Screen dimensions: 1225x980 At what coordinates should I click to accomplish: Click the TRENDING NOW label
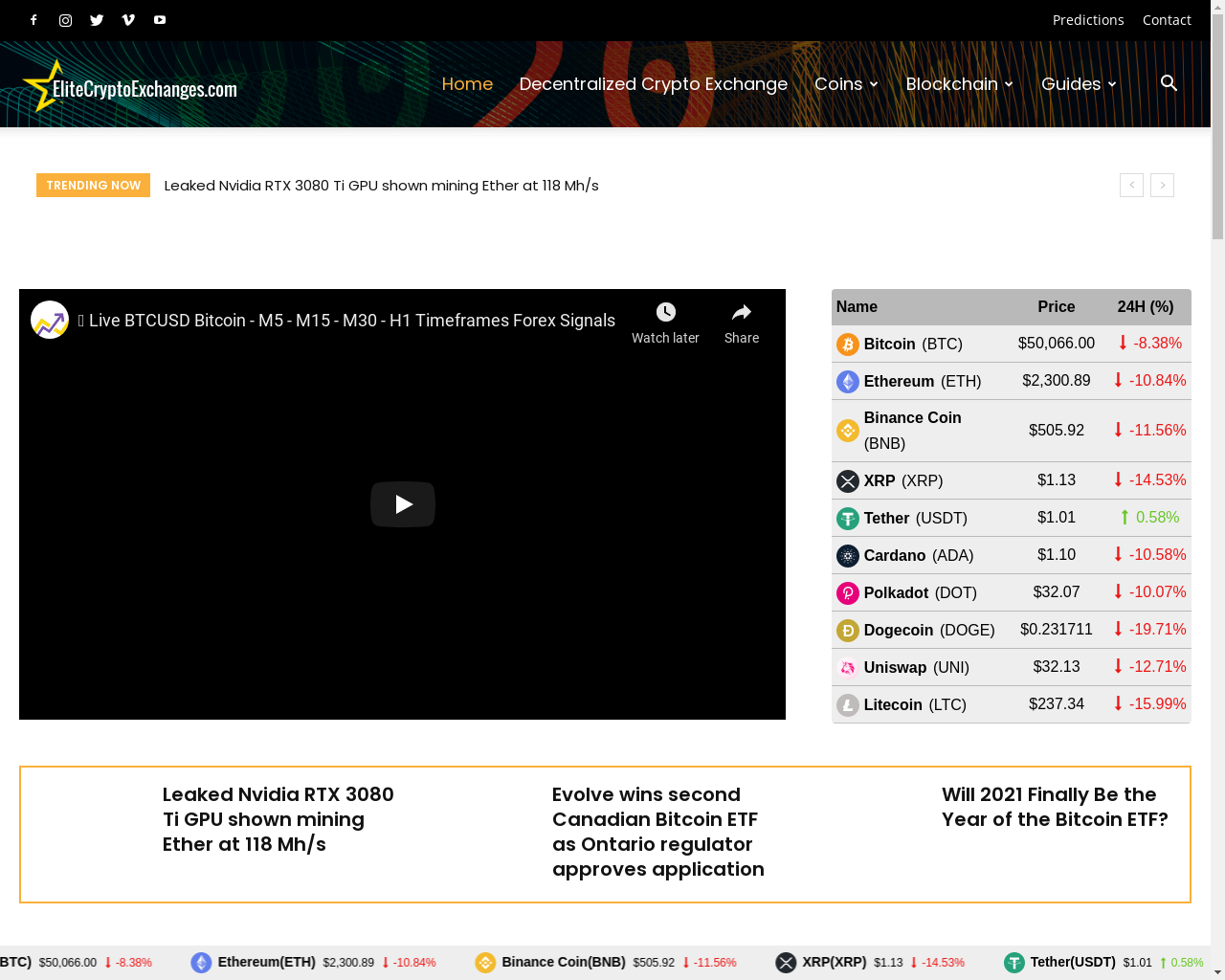coord(93,185)
